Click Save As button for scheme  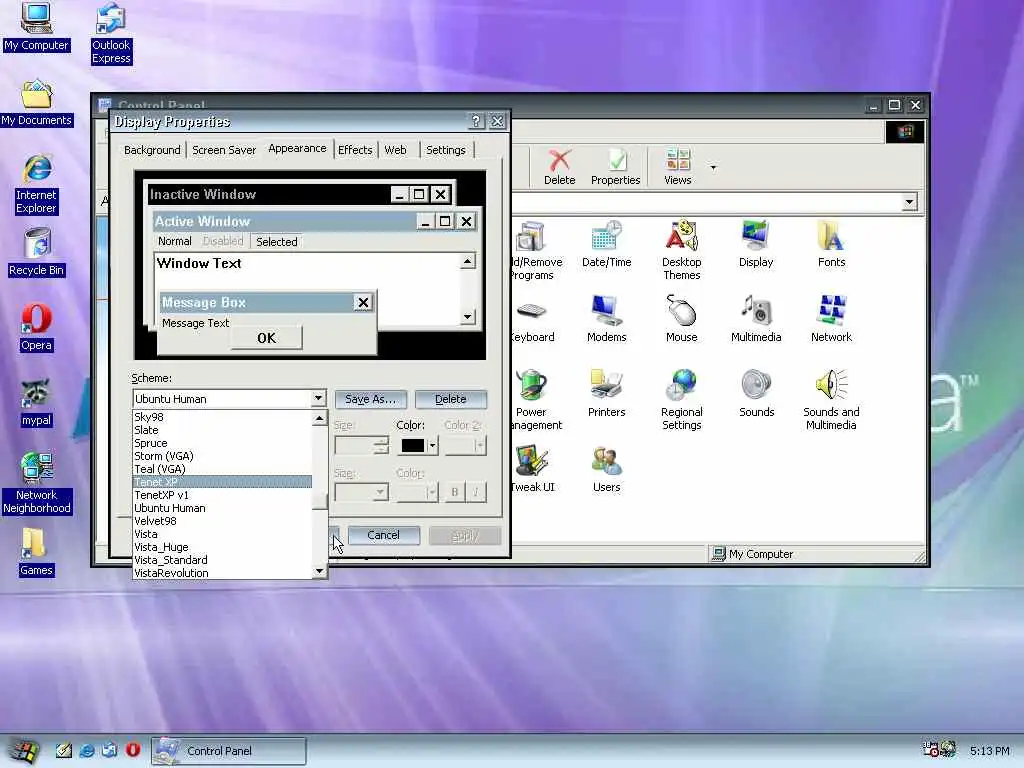(370, 399)
